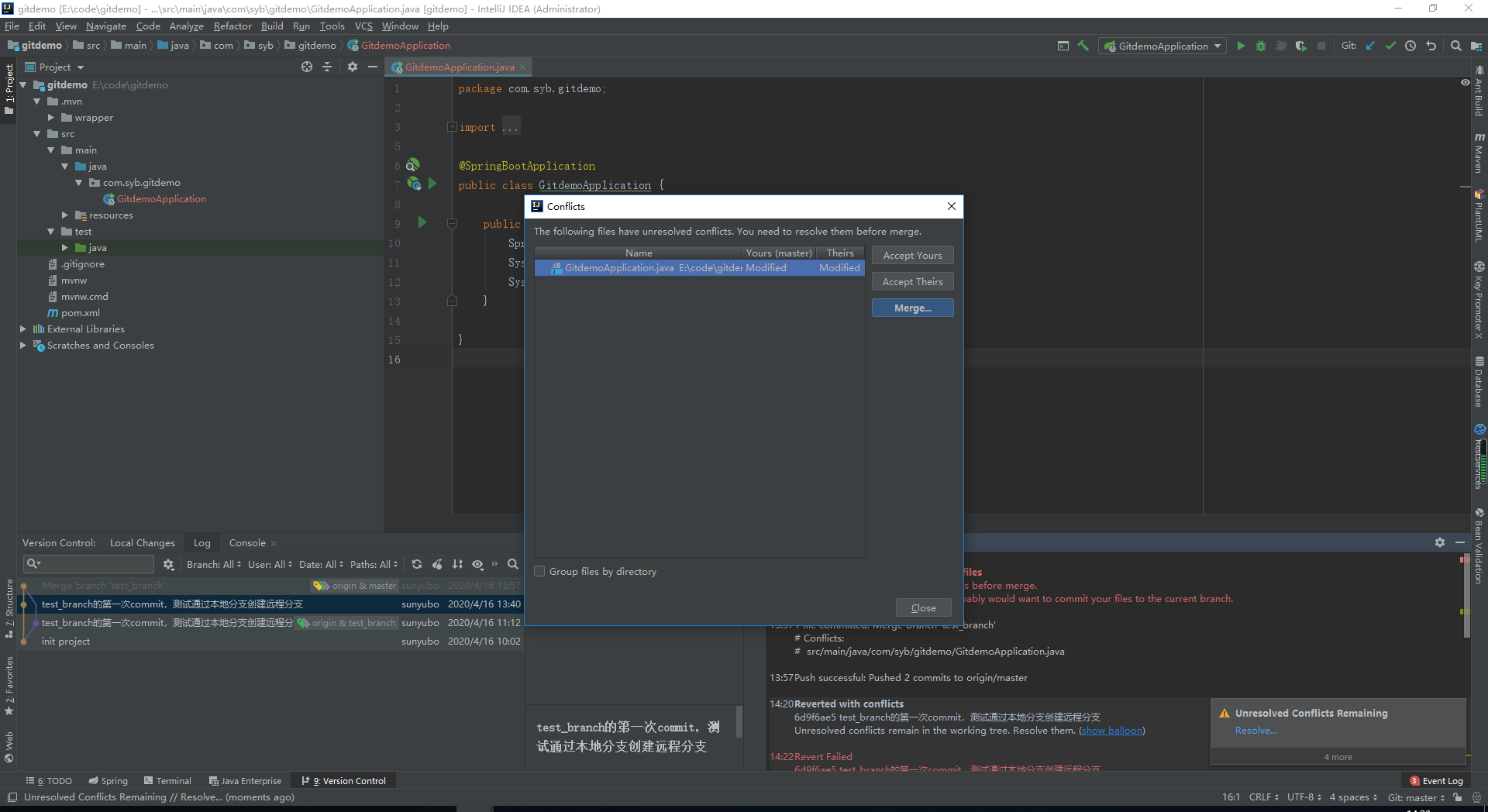
Task: Click run gutter icon beside class declaration line 7
Action: pos(432,184)
